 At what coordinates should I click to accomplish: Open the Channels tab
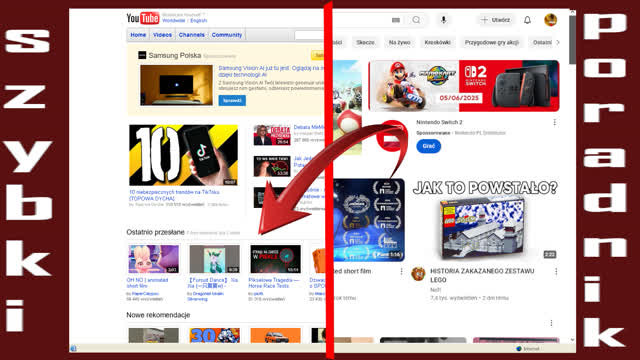(191, 35)
